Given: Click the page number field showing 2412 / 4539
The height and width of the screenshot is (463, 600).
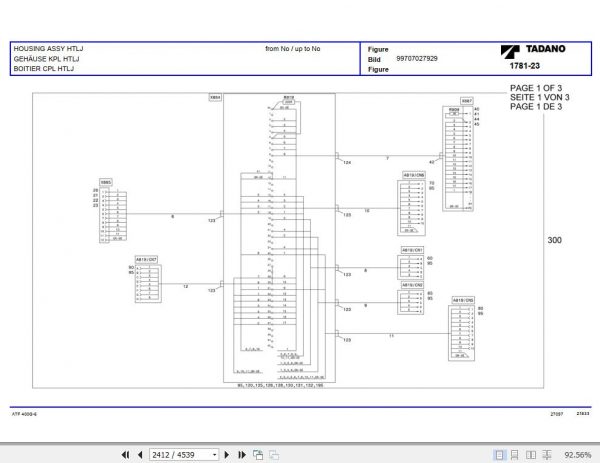Looking at the screenshot, I should (184, 455).
